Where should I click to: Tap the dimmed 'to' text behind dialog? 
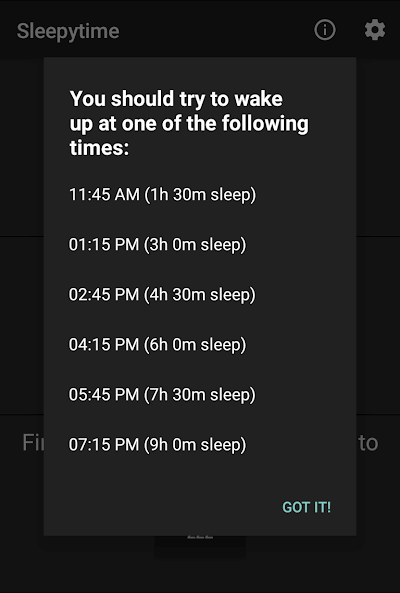[x=368, y=443]
